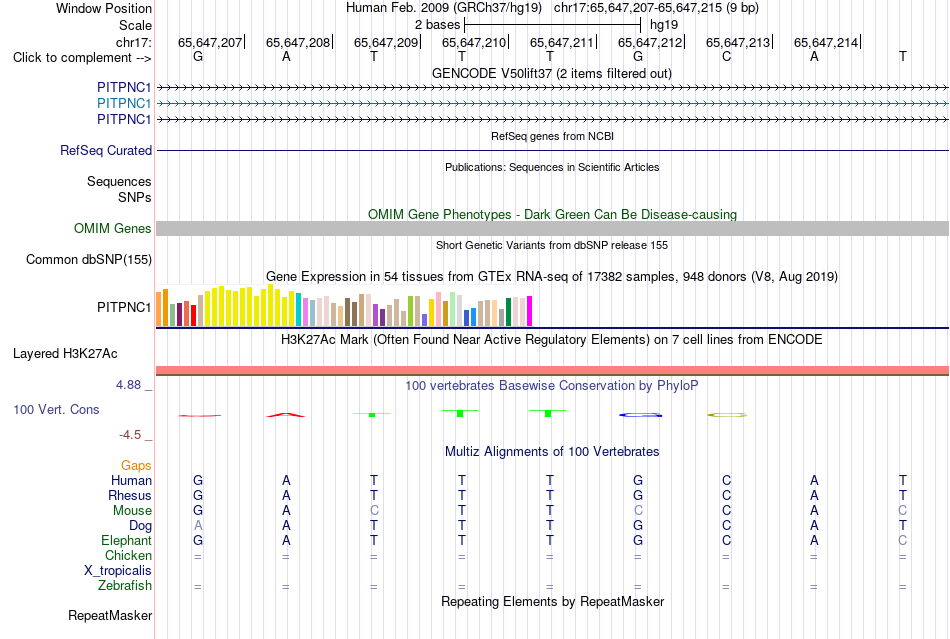Select the Window Position label
The image size is (950, 639).
click(x=104, y=8)
